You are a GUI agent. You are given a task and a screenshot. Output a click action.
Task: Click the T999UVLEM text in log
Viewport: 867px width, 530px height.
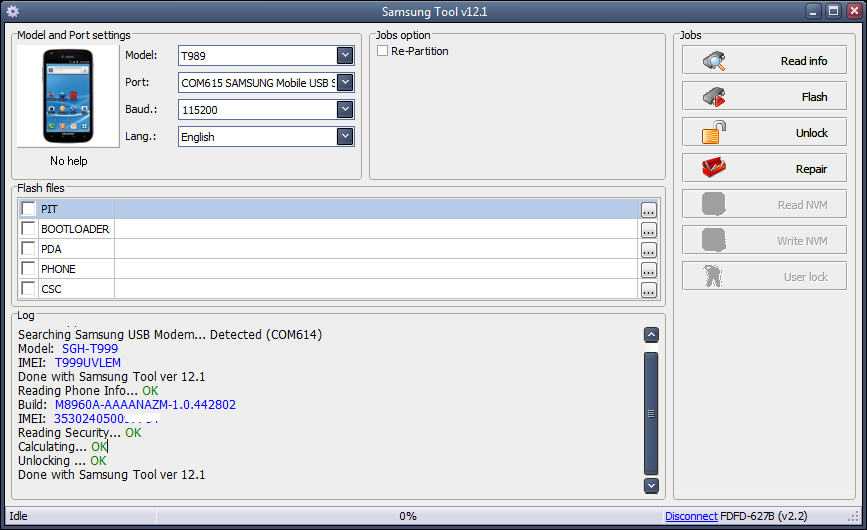pos(87,363)
